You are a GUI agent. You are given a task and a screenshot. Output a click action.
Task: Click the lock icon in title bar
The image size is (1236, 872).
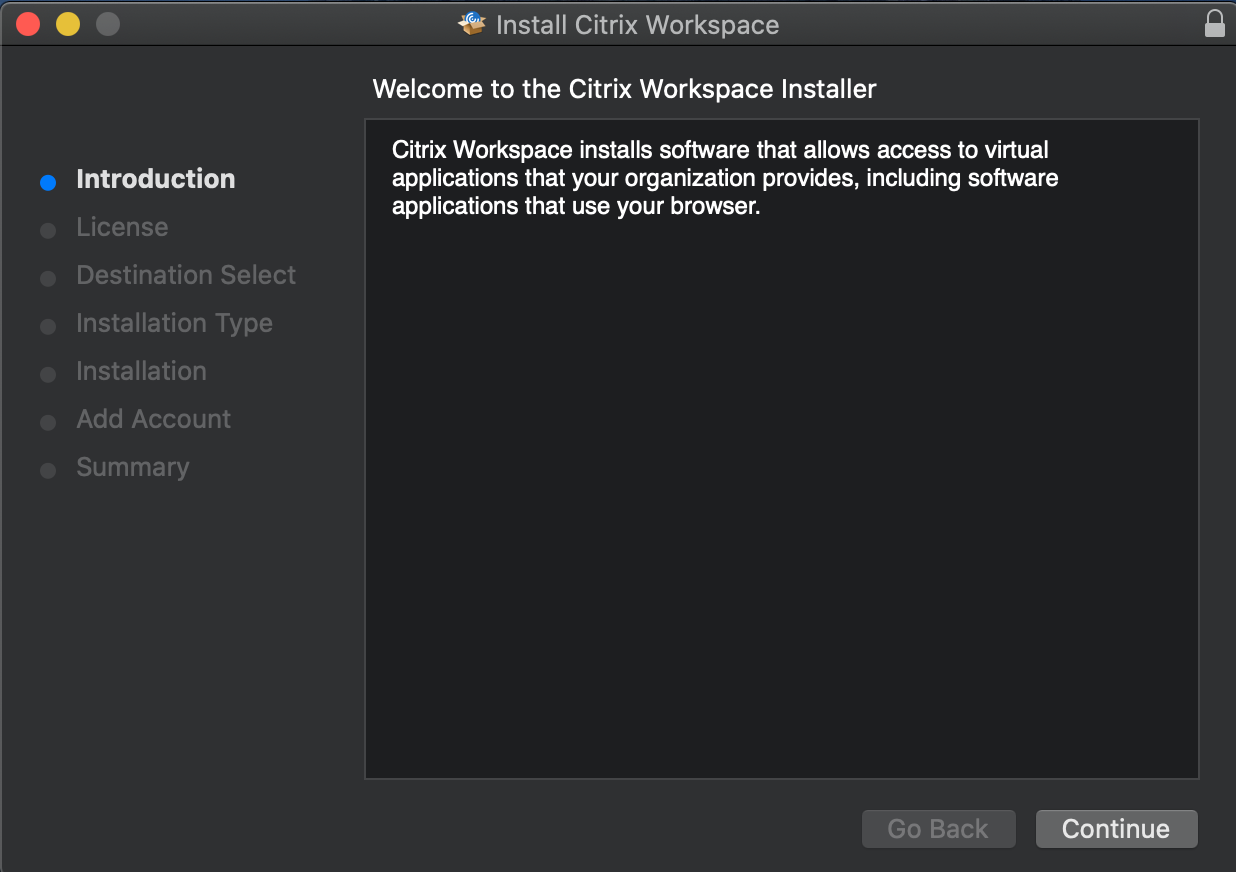tap(1215, 24)
